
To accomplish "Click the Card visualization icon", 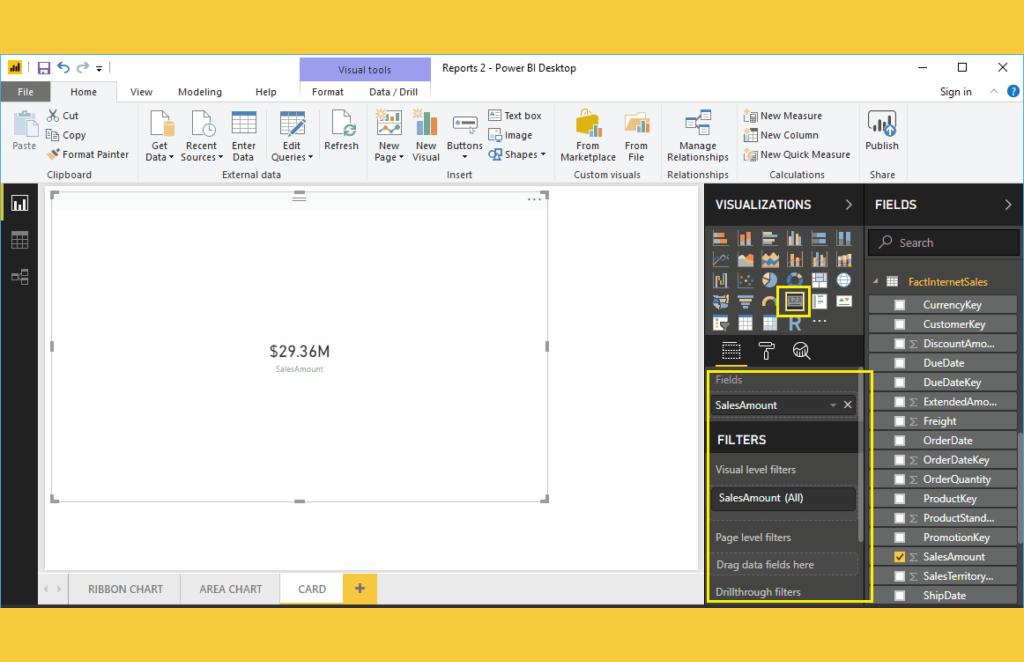I will tap(794, 302).
